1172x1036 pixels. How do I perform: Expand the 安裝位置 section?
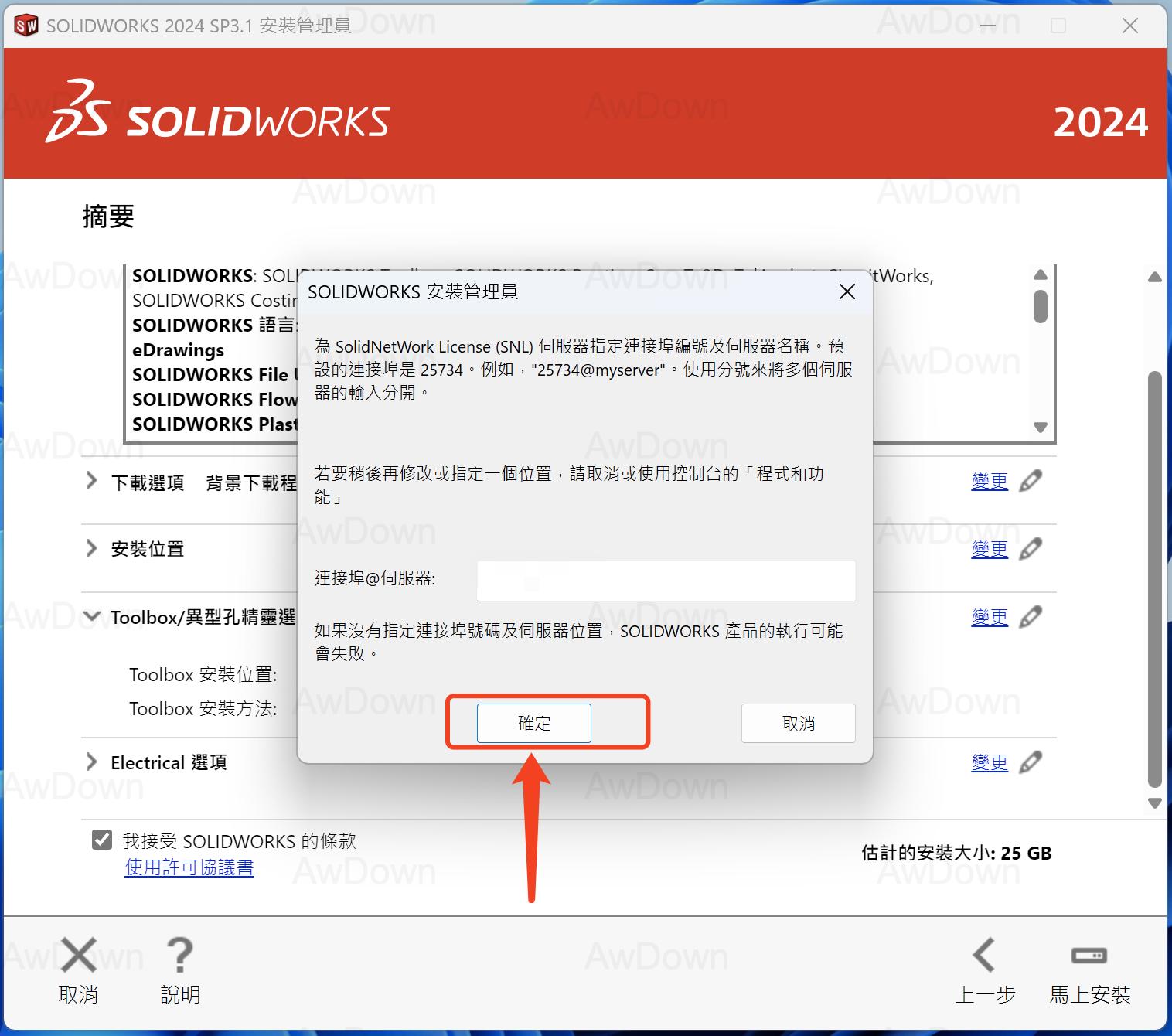[92, 549]
